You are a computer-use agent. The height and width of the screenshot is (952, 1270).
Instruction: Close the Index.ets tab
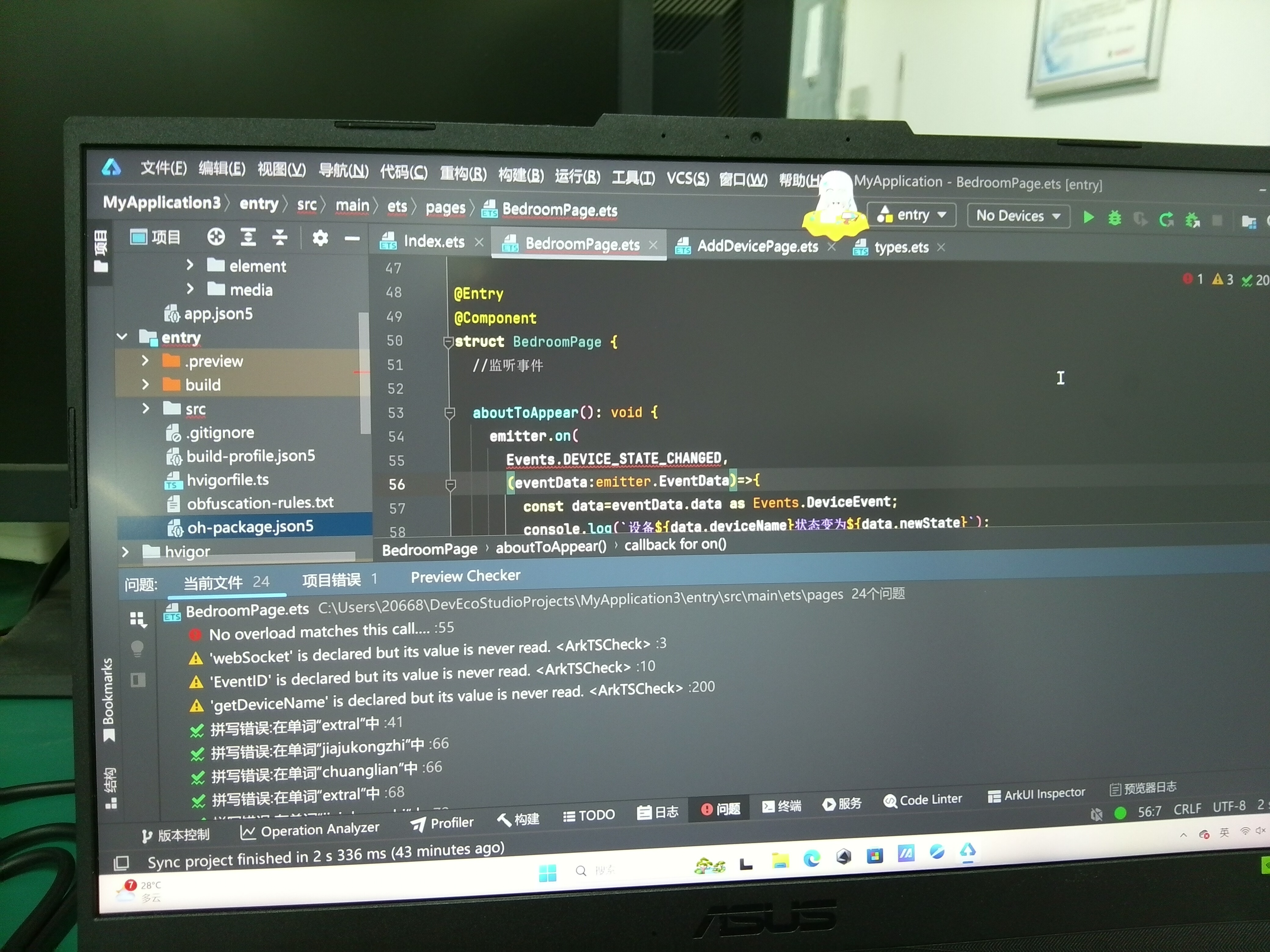pos(479,243)
